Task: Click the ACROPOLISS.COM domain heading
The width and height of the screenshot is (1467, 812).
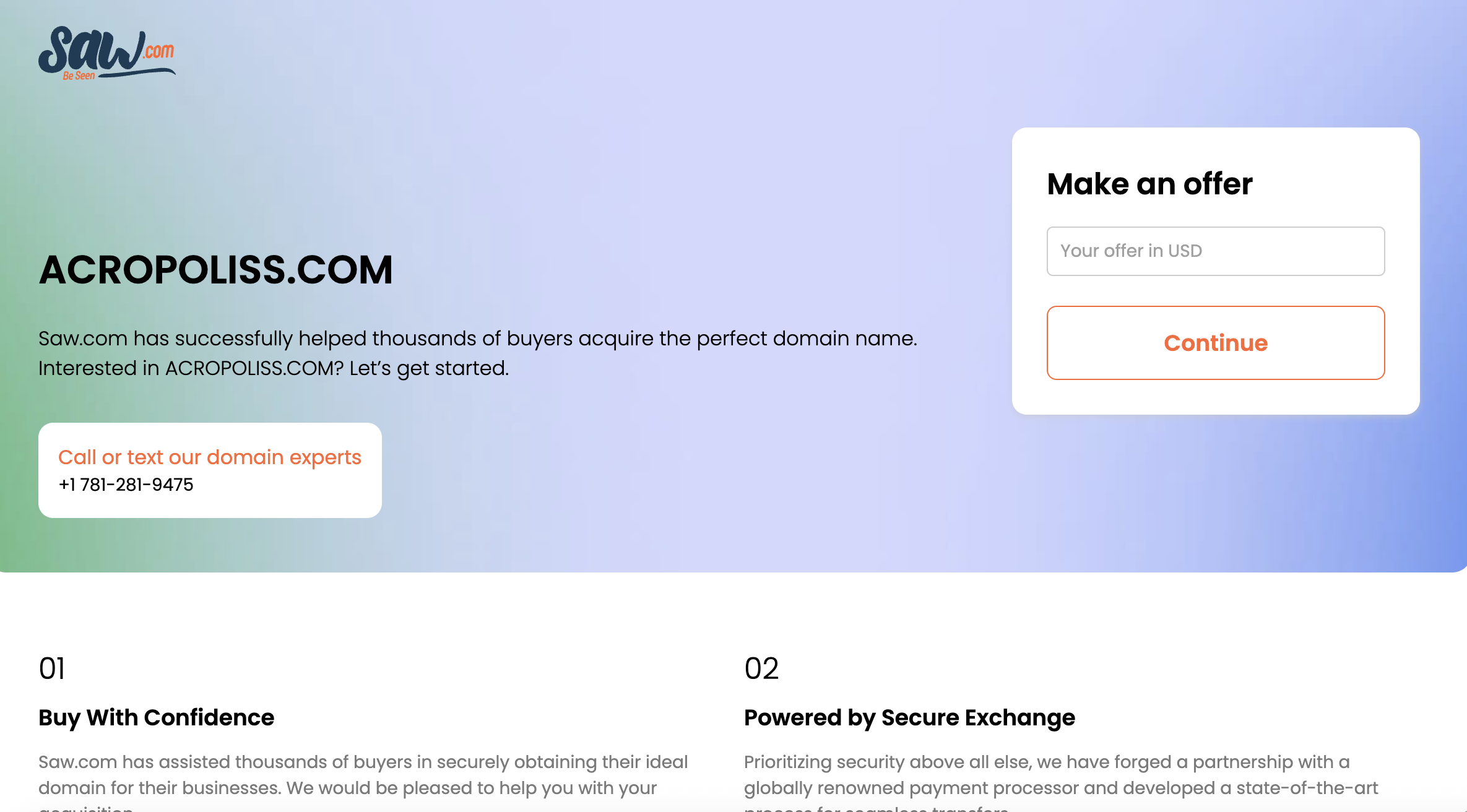Action: (x=215, y=270)
